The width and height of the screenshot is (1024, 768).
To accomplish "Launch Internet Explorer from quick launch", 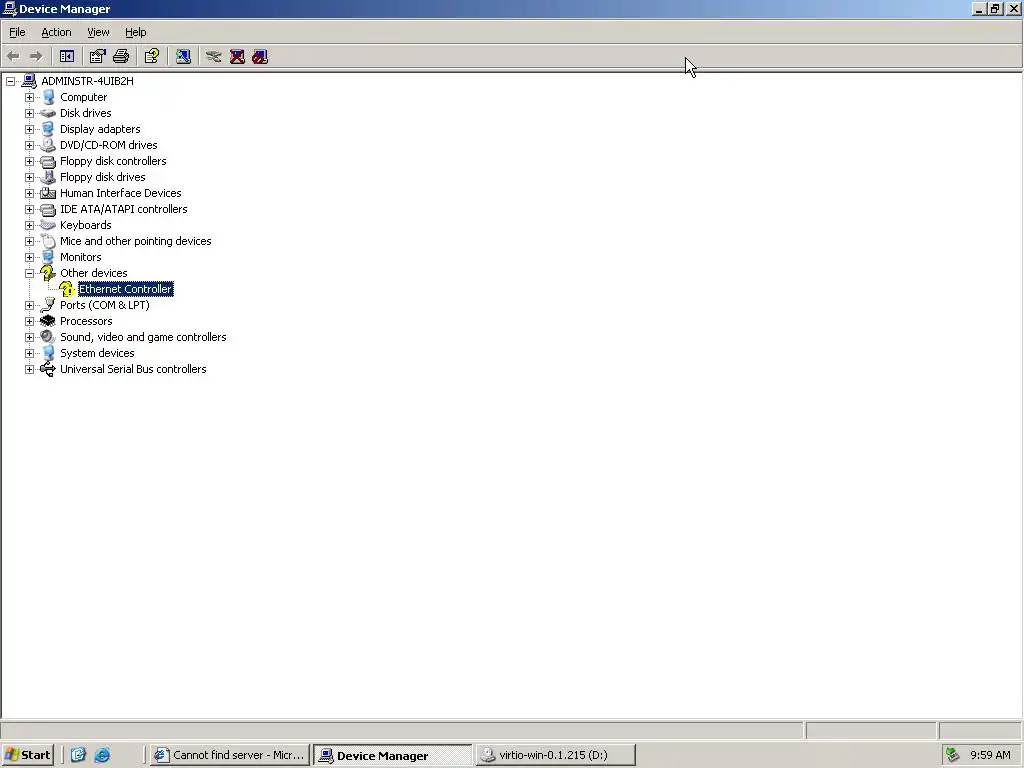I will 102,755.
